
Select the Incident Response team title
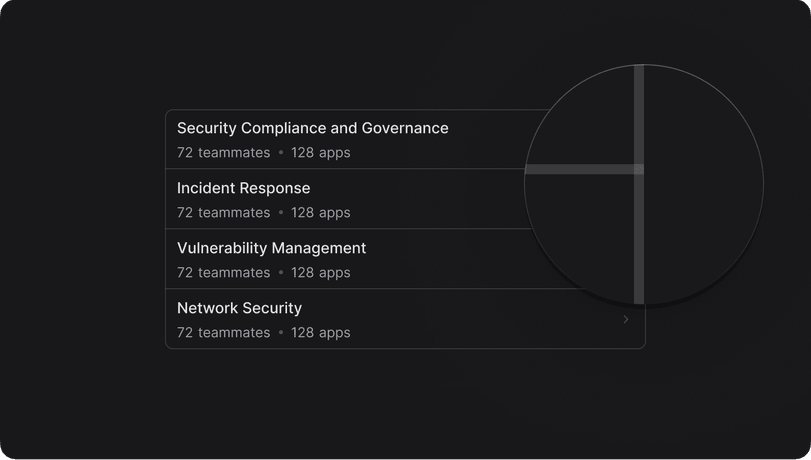(243, 188)
